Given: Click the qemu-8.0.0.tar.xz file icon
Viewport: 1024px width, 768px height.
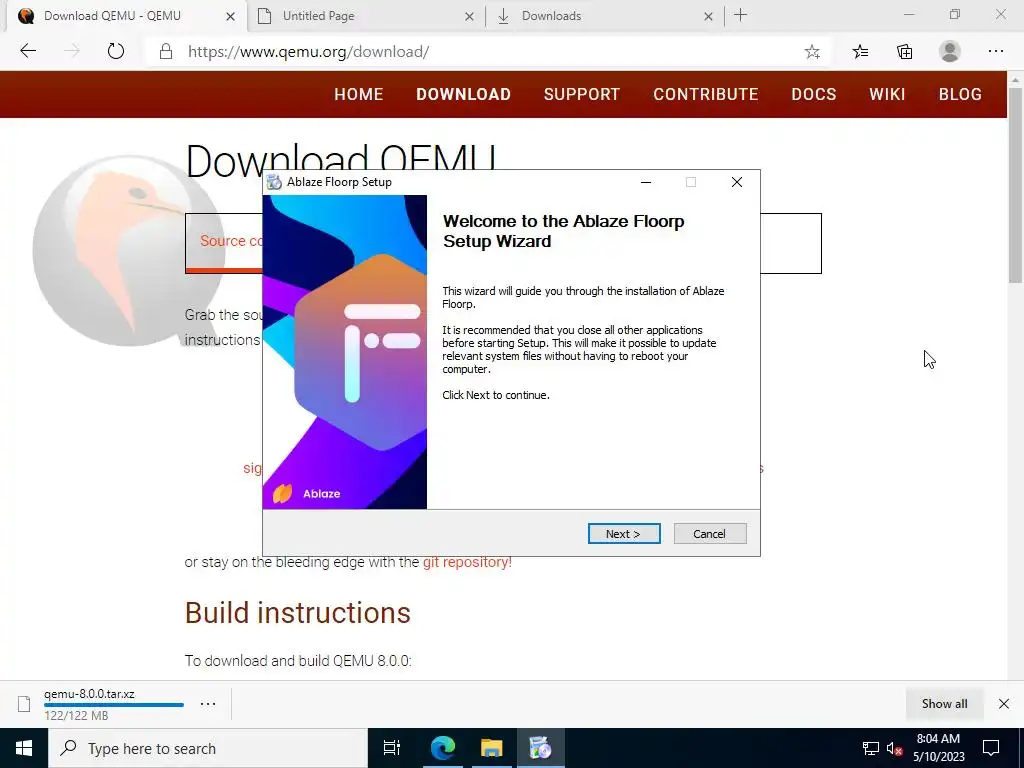Looking at the screenshot, I should coord(24,704).
